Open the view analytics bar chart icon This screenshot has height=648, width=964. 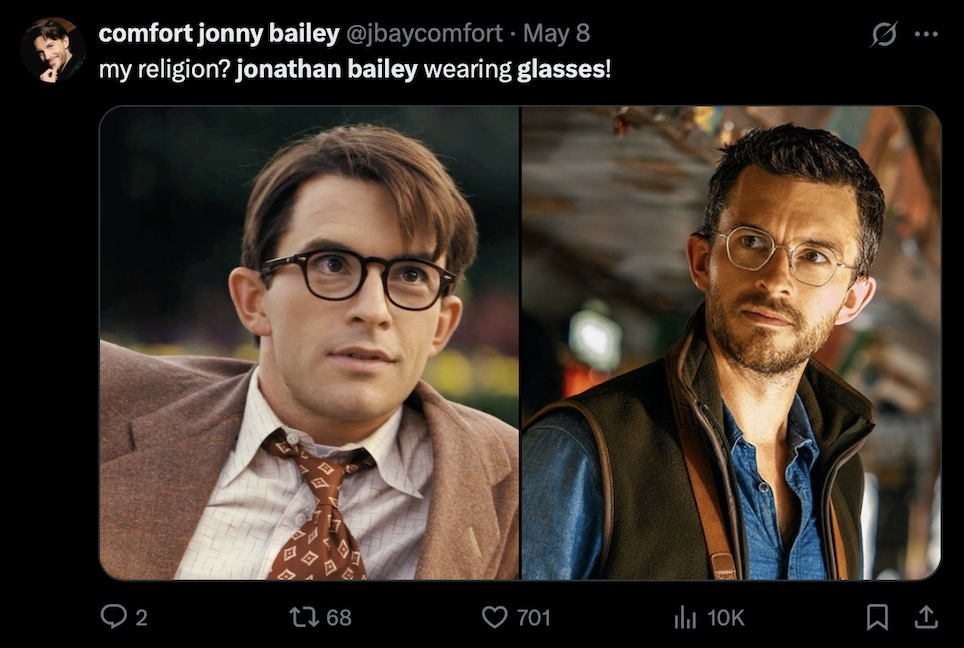tap(685, 618)
